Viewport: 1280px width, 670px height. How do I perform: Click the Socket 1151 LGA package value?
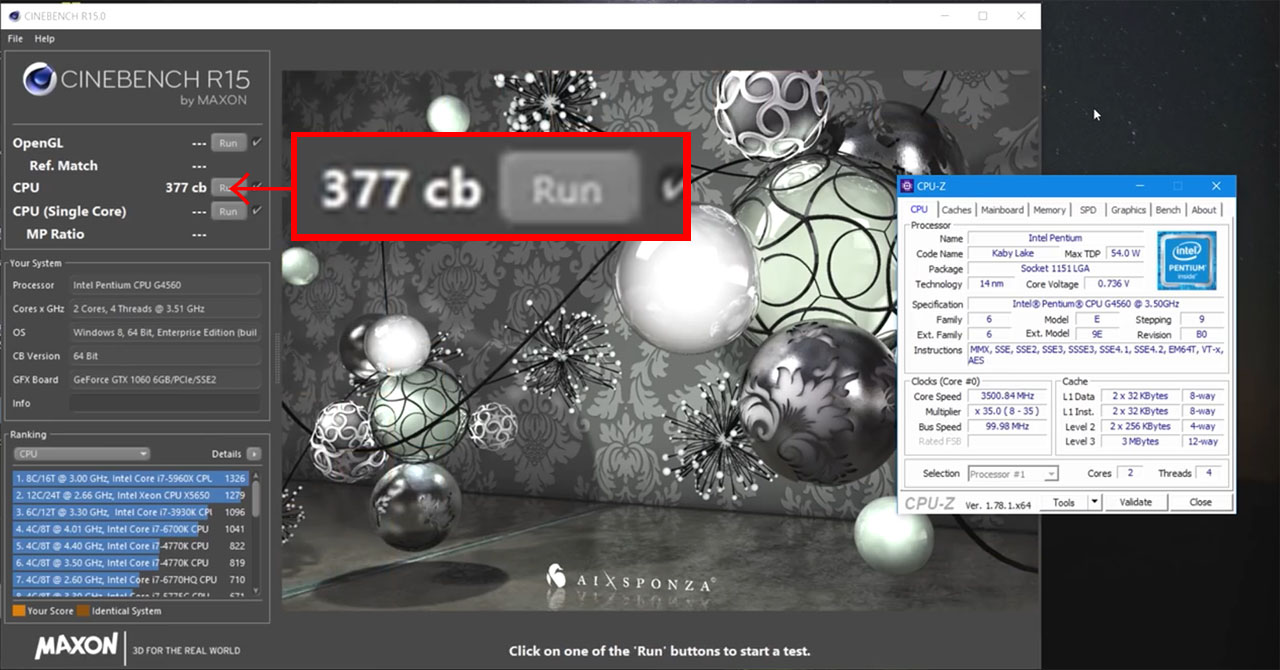pyautogui.click(x=1056, y=269)
